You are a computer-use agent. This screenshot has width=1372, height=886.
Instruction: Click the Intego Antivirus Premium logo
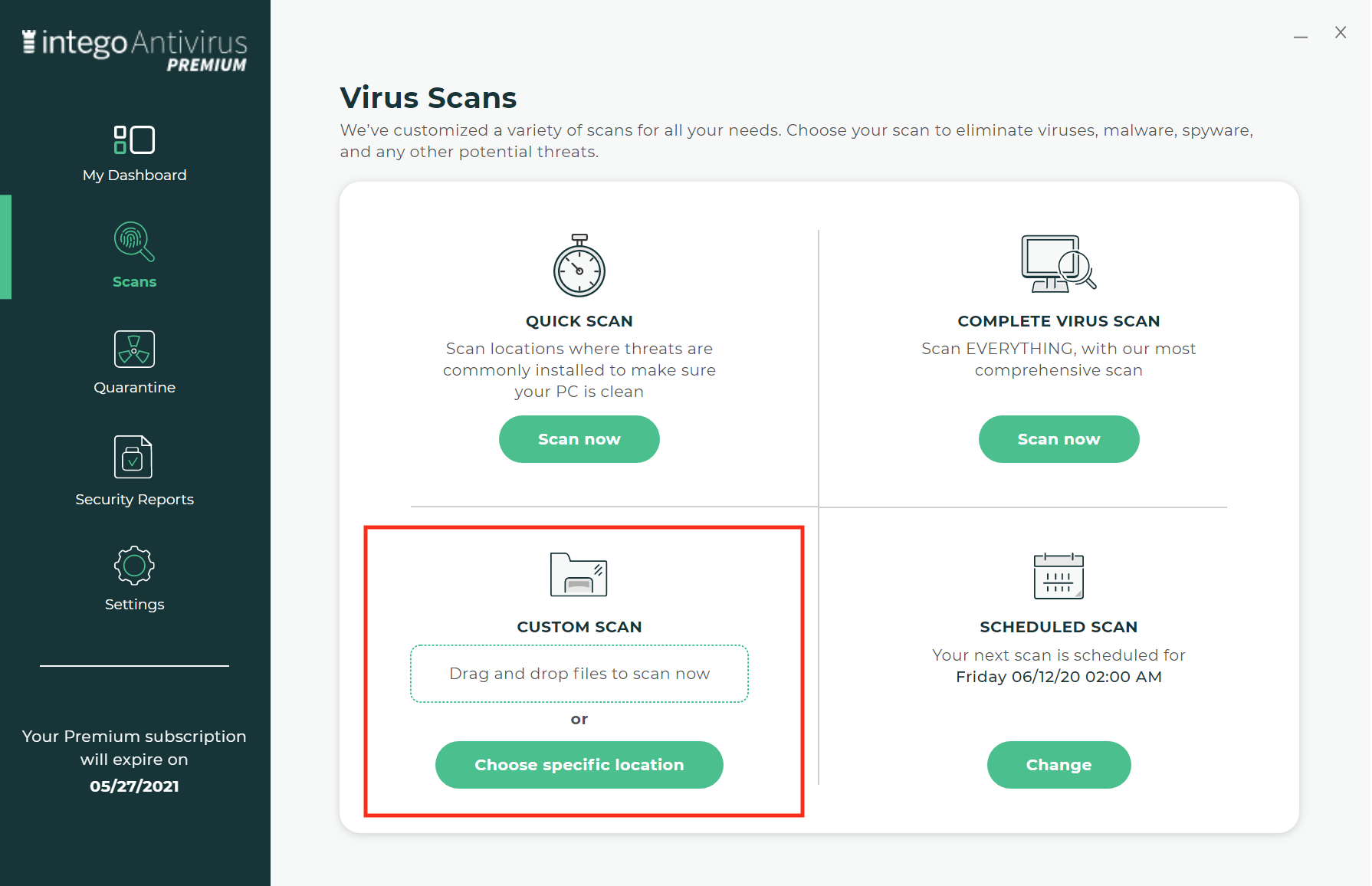coord(135,51)
